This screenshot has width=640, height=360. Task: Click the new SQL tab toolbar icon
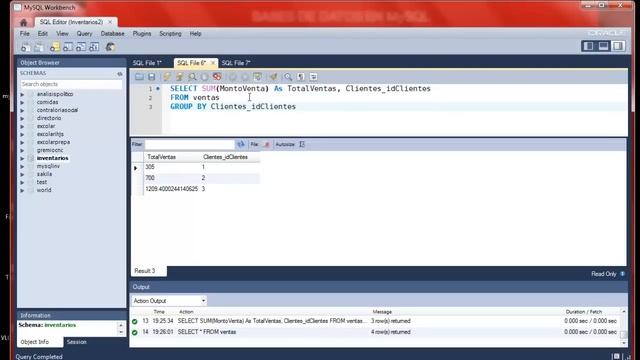[25, 47]
